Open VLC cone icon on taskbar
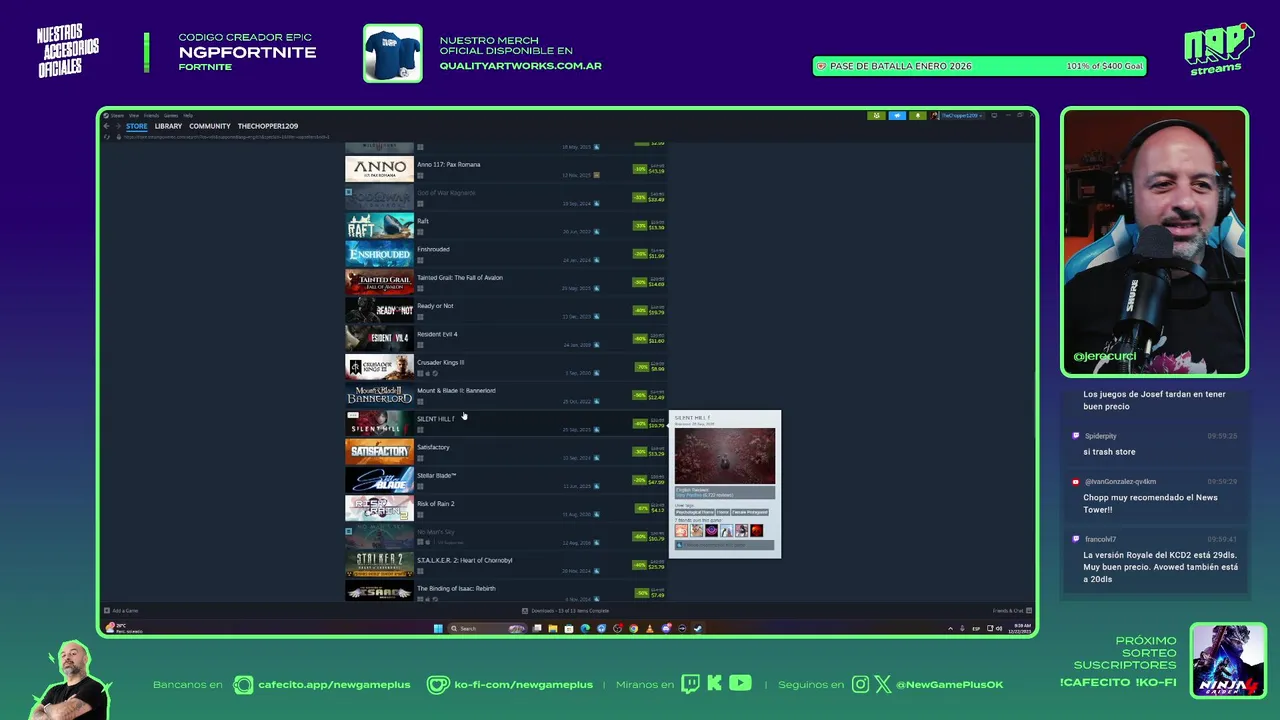Screen dimensions: 1280x720 (x=650, y=629)
